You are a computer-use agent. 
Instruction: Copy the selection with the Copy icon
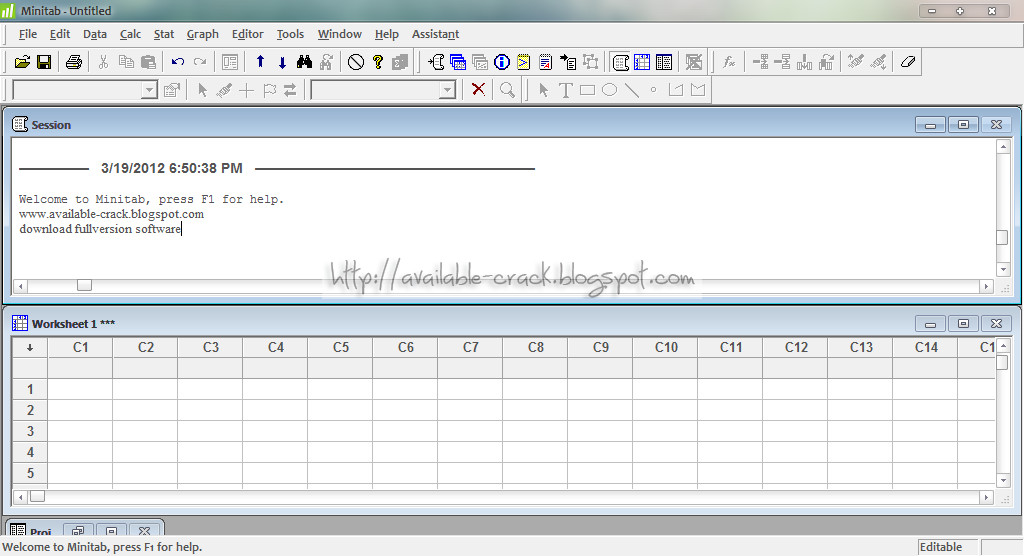click(x=126, y=62)
